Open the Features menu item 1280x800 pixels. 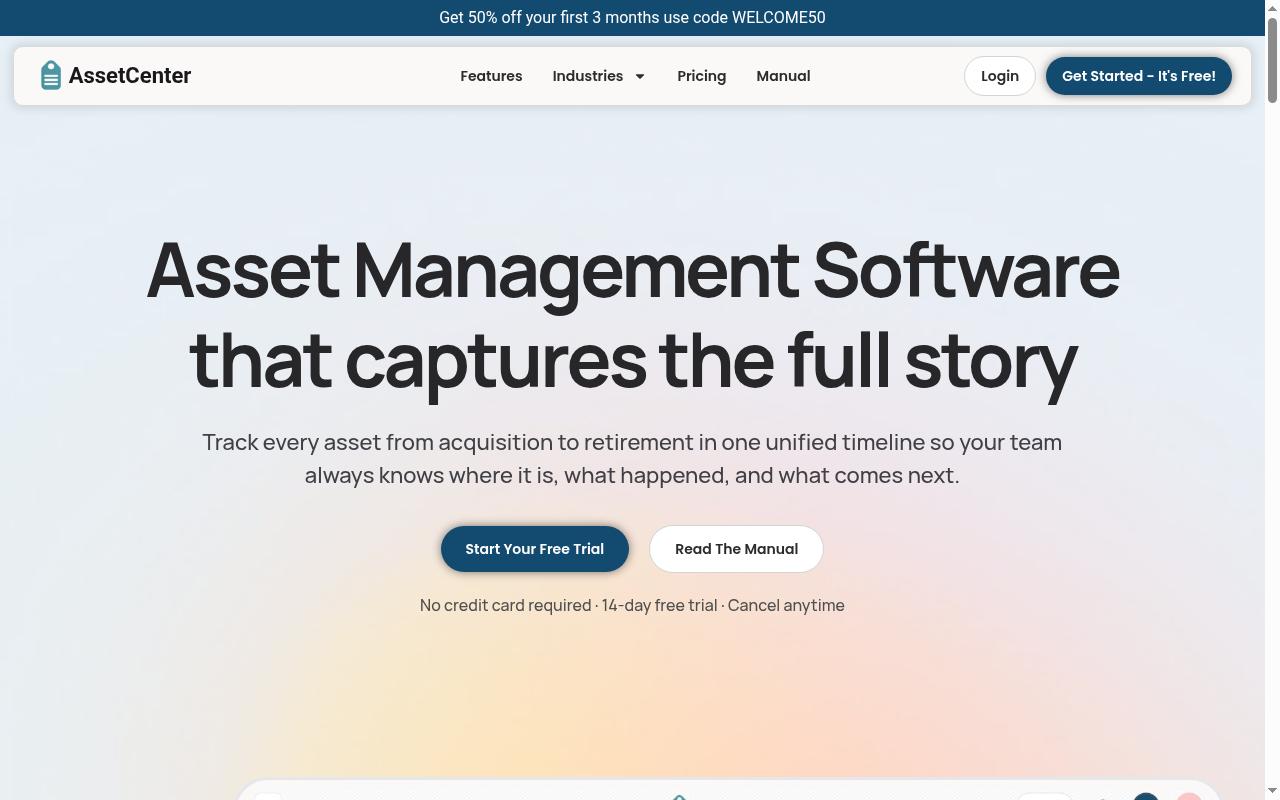[x=491, y=76]
